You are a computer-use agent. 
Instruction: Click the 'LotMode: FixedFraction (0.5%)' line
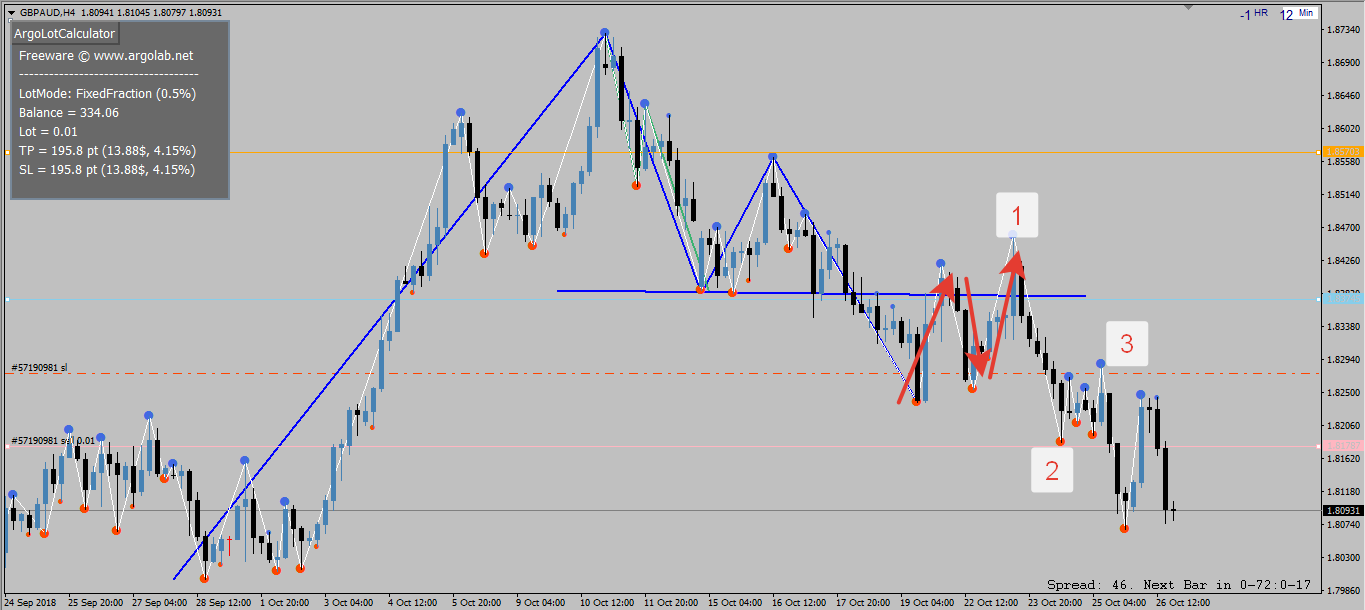(107, 94)
